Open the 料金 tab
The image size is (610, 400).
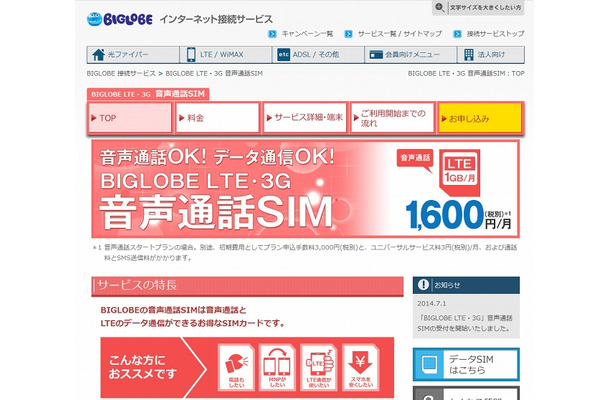(217, 118)
